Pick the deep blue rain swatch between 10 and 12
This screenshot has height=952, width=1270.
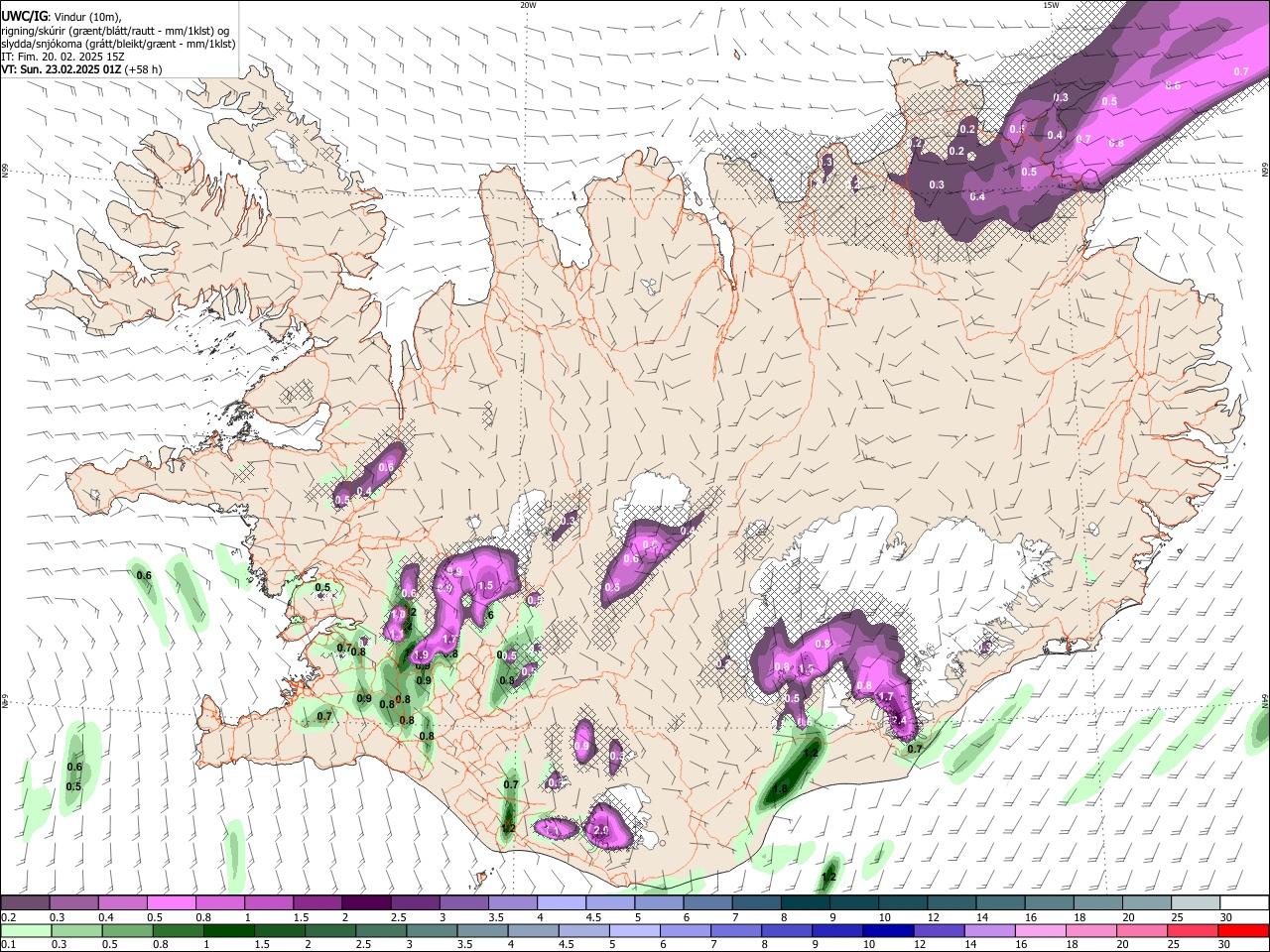pos(887,930)
